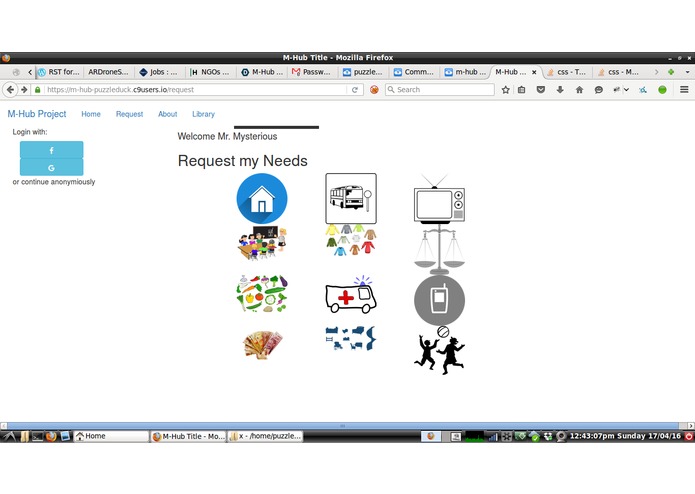Pick the grey mobile phone icon
Image resolution: width=695 pixels, height=494 pixels.
[x=439, y=300]
